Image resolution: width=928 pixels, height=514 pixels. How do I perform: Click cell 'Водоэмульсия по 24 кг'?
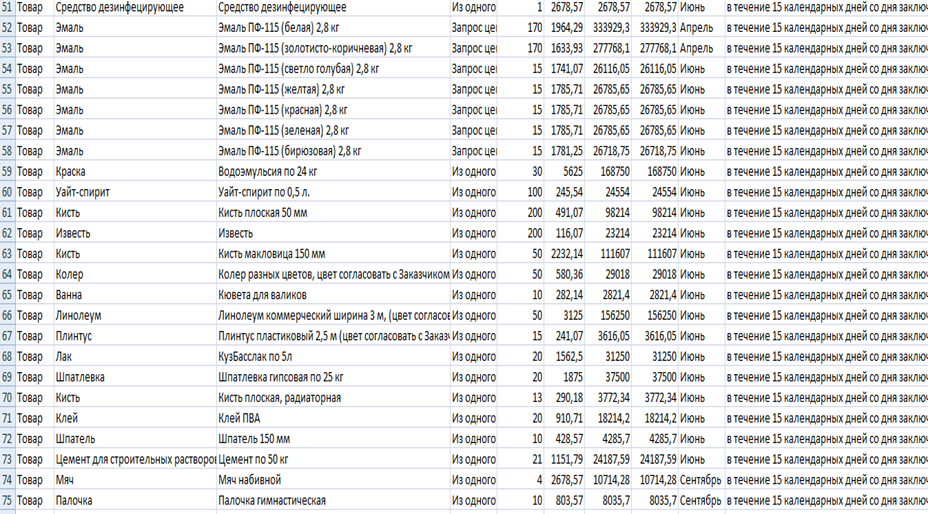pos(333,172)
